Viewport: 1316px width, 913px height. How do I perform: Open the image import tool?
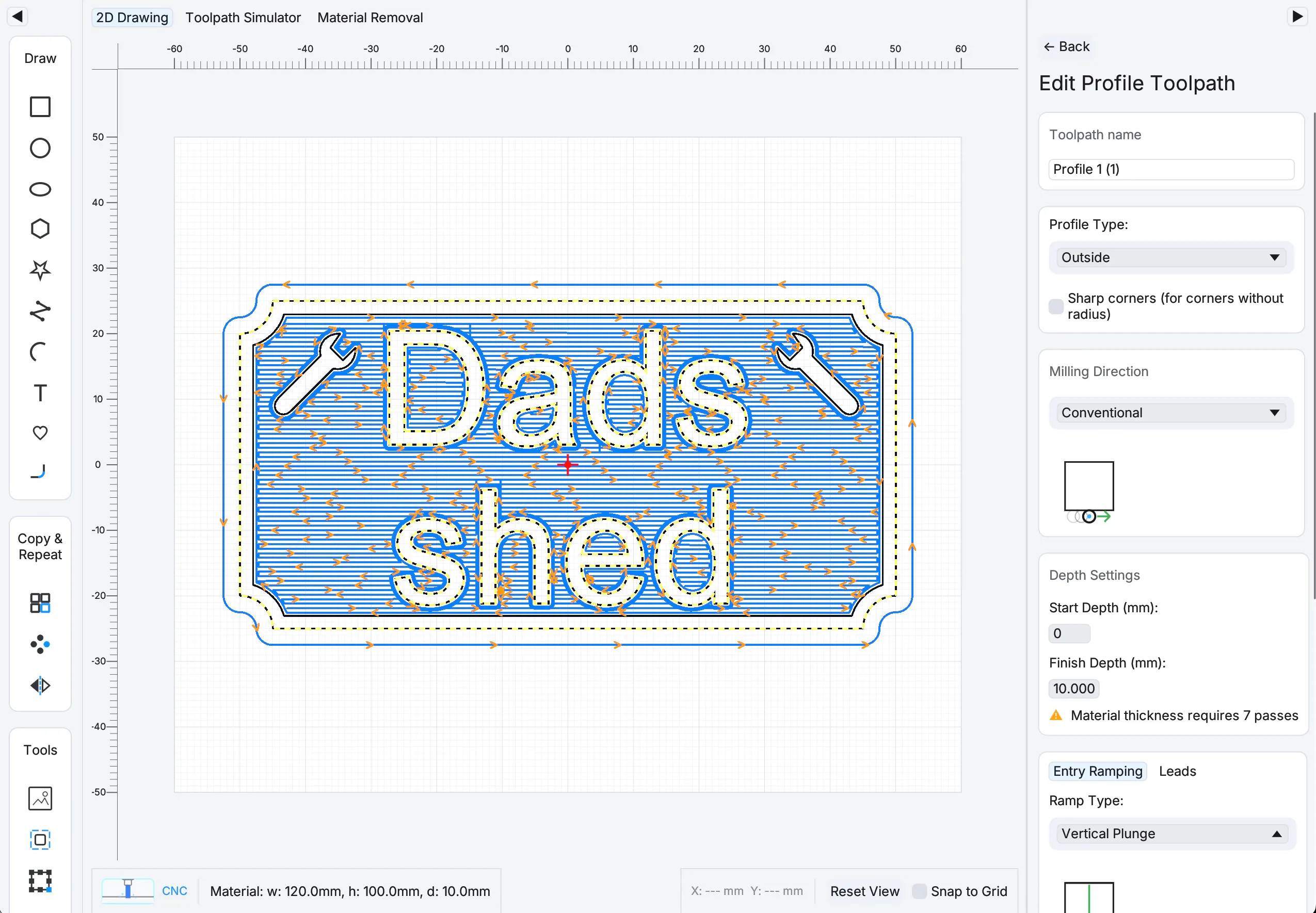click(x=40, y=798)
